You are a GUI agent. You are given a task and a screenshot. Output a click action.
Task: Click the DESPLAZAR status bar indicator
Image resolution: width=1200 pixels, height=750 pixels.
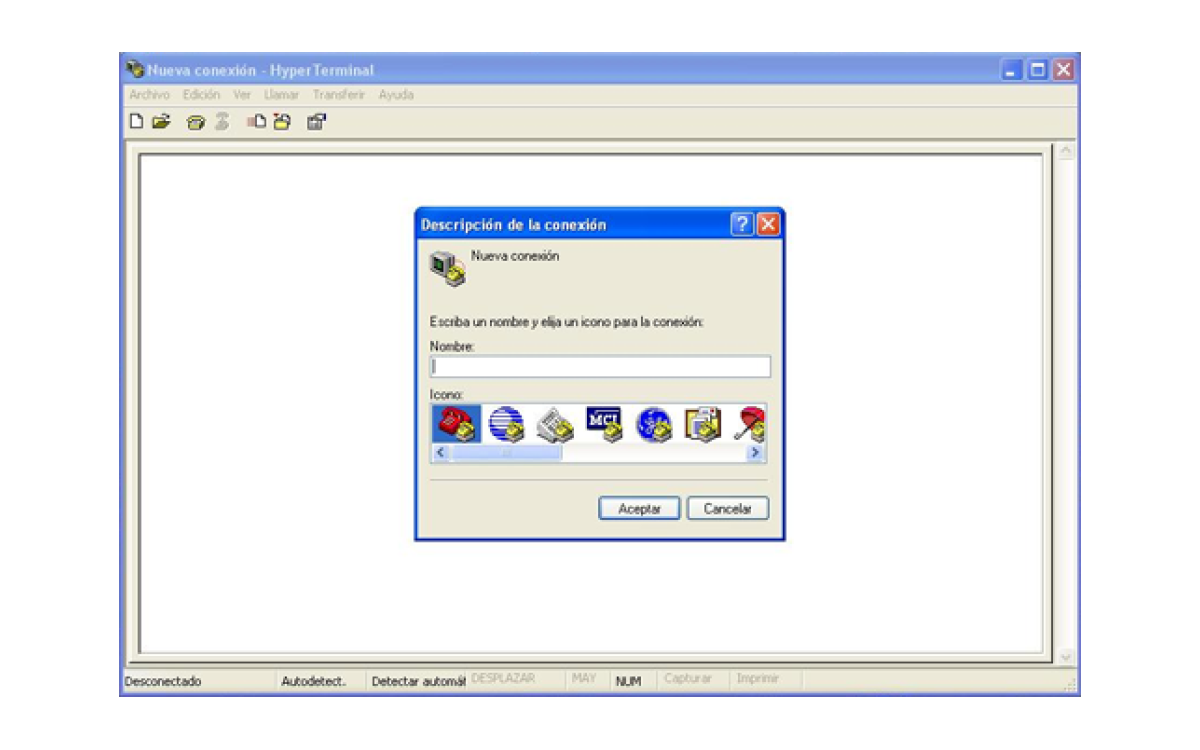(x=503, y=678)
